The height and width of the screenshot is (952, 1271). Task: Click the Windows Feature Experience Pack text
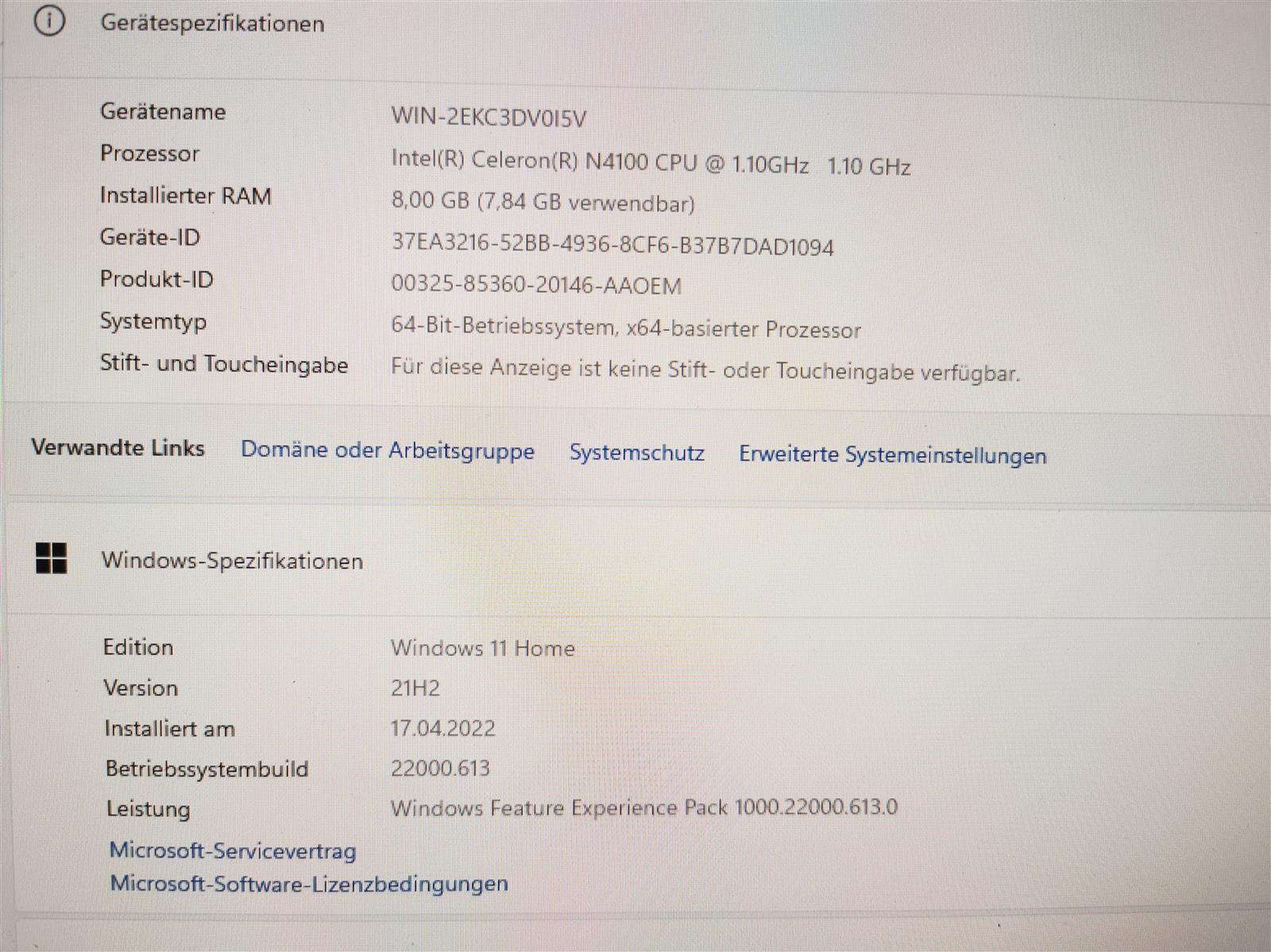click(x=643, y=807)
